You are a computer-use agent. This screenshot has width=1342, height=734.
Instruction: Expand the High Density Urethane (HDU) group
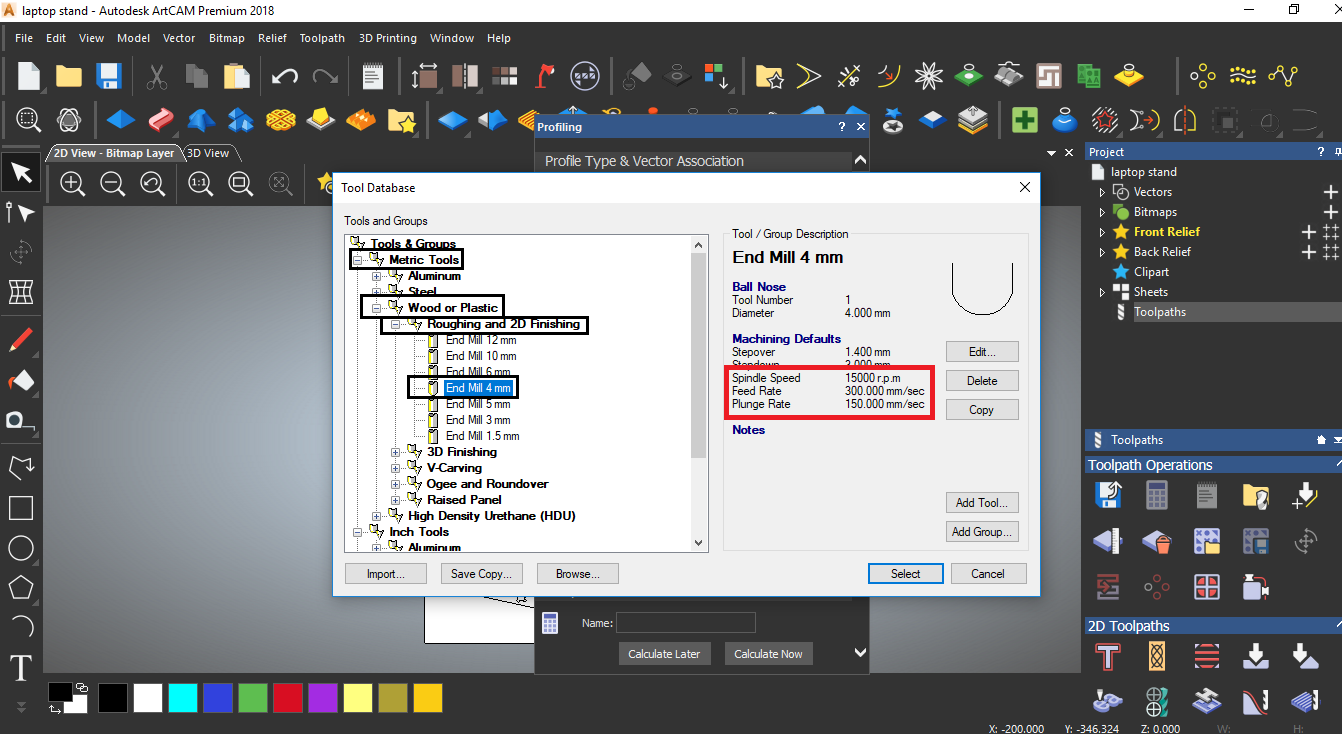(376, 516)
